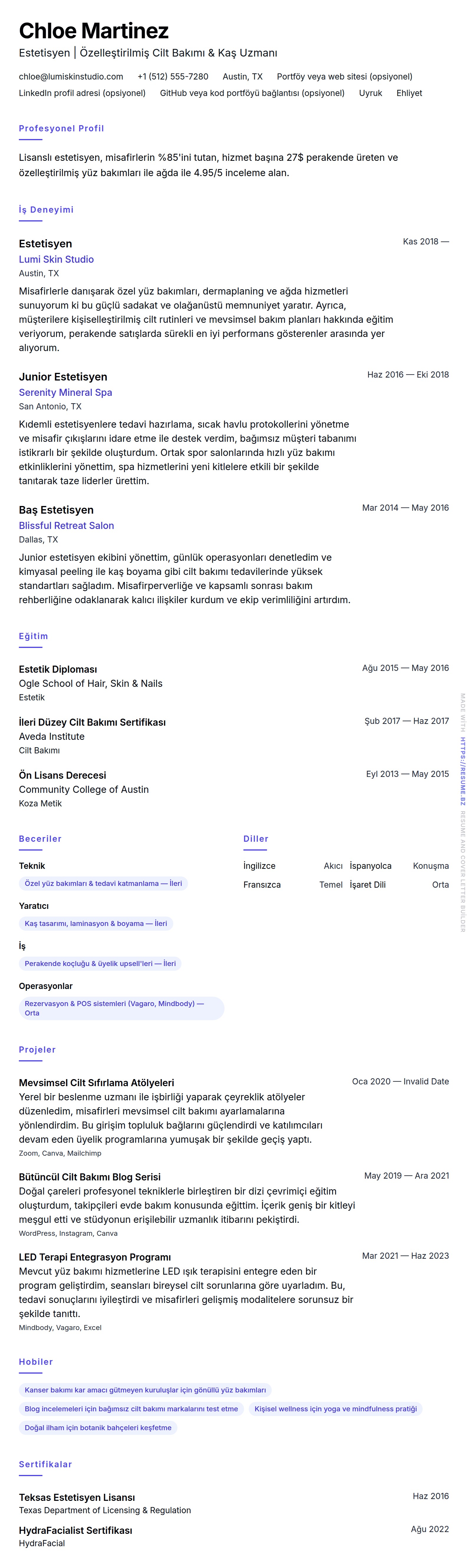The image size is (468, 1568).
Task: Click the resume.bz watermark link
Action: coord(462,771)
